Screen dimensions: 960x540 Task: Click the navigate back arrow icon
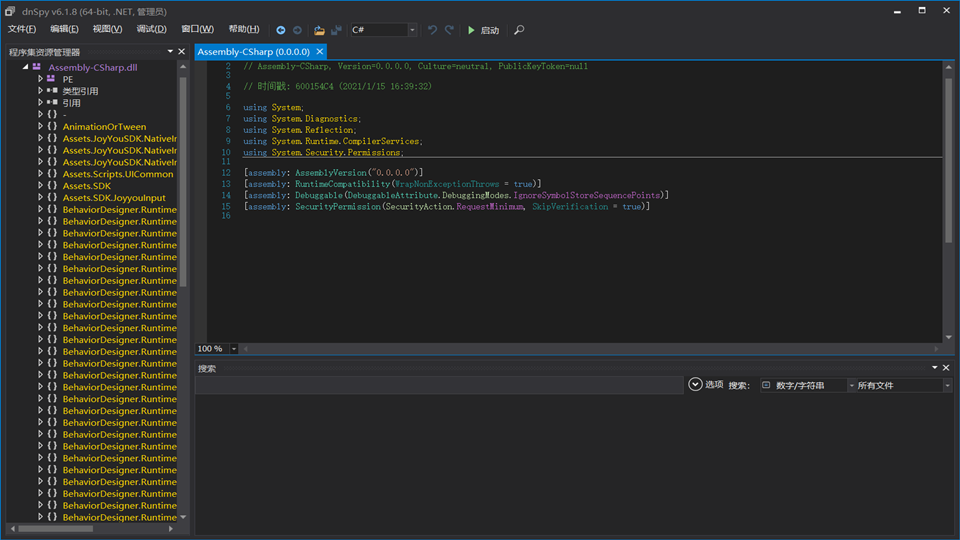point(281,30)
